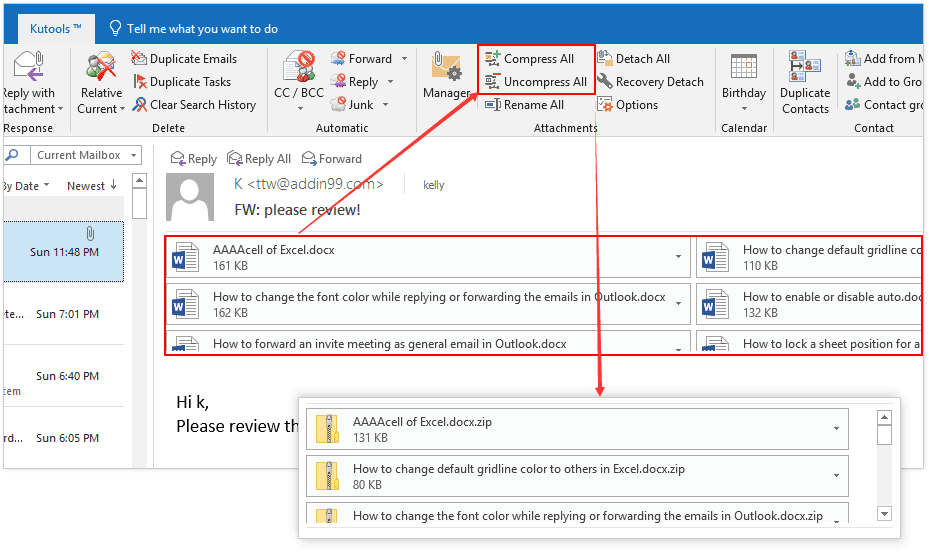This screenshot has width=929, height=556.
Task: Click sender K <ttw@addin99.com>
Action: pyautogui.click(x=309, y=184)
